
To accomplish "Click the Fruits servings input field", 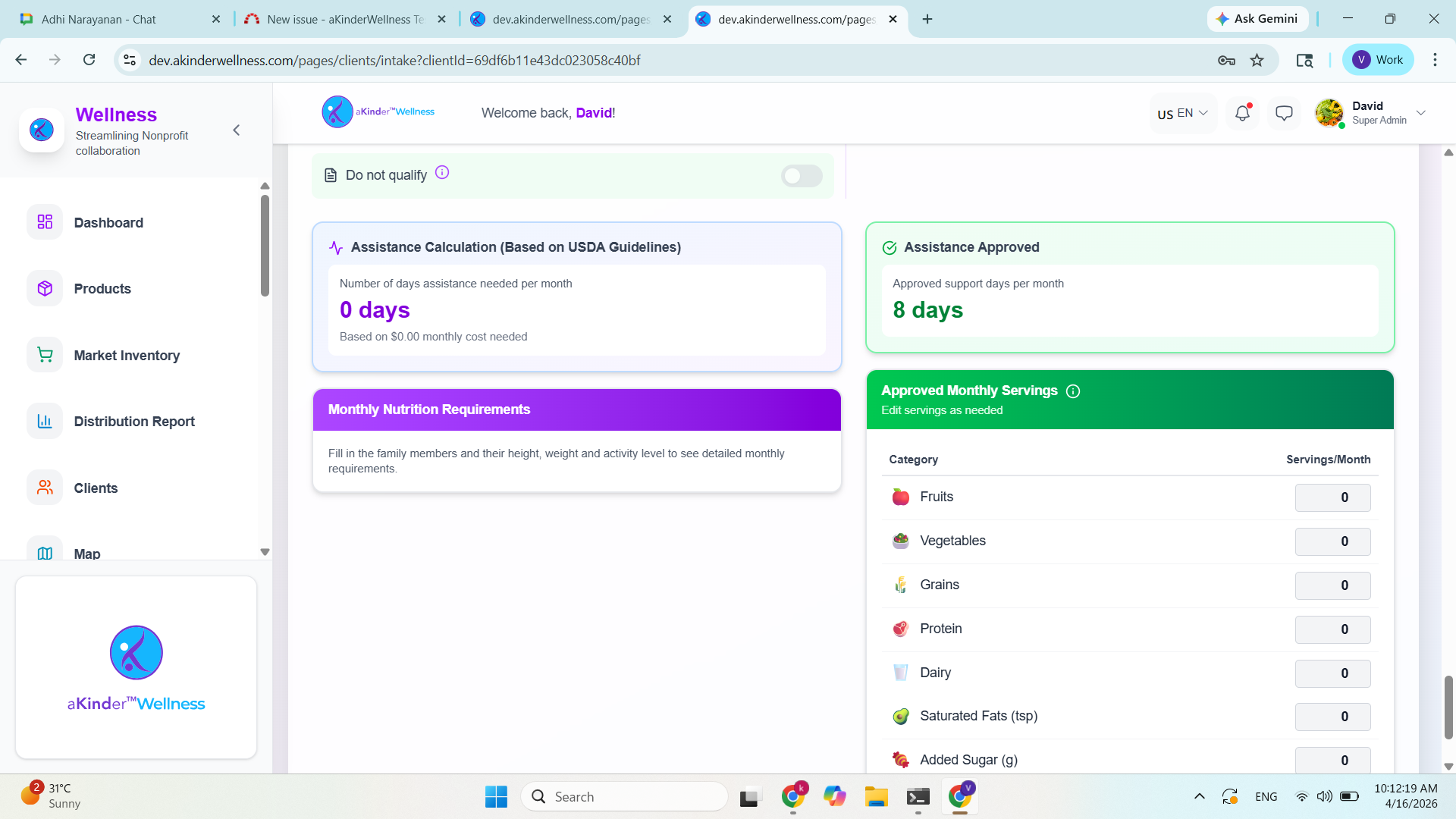I will pos(1332,497).
